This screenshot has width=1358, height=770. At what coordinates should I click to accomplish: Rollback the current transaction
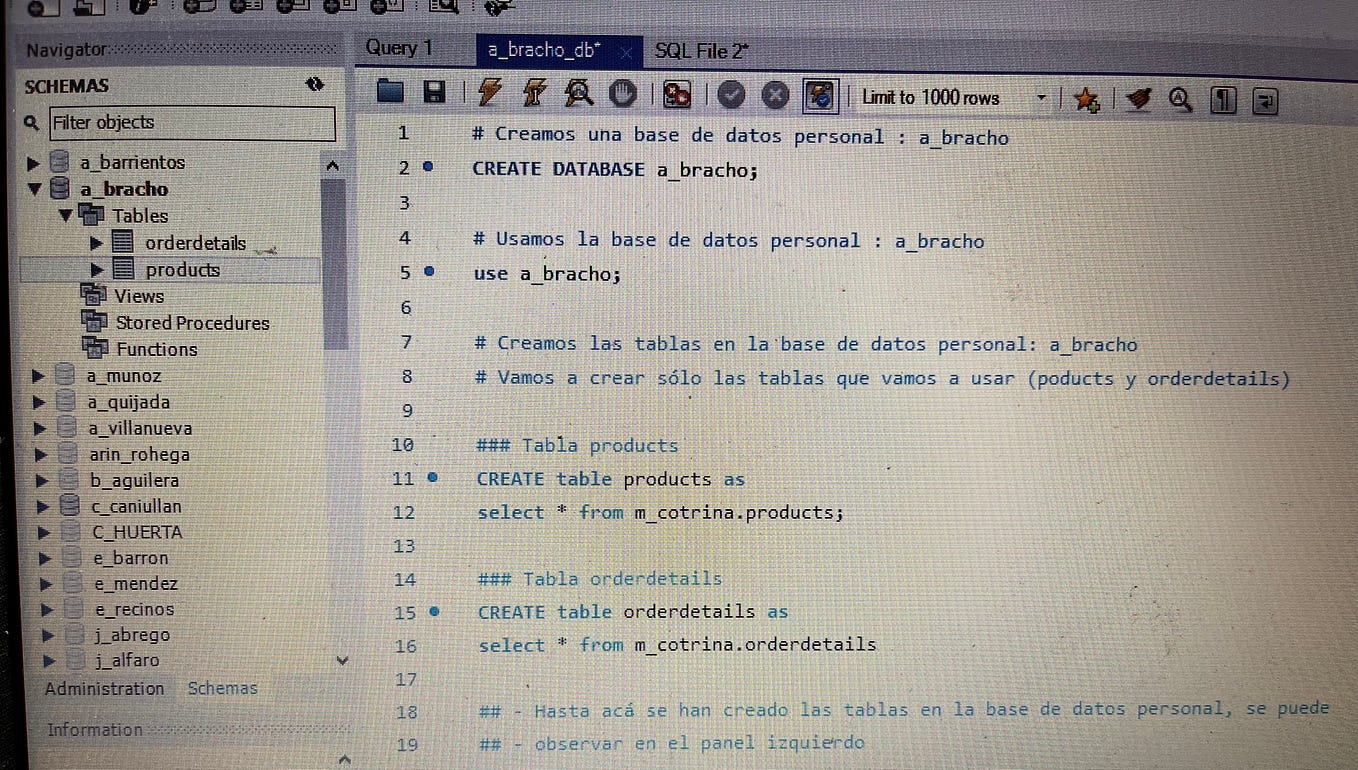(x=775, y=95)
